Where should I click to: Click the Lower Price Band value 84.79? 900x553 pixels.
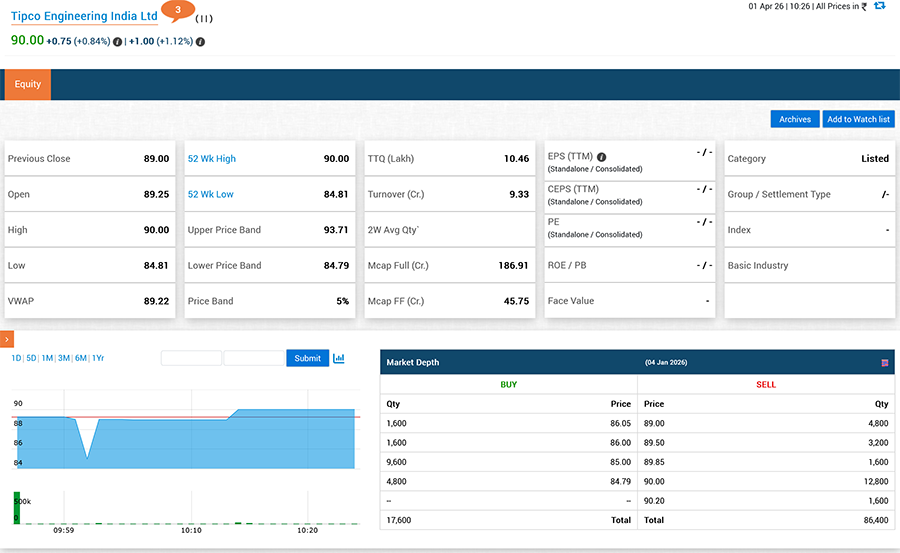(336, 266)
